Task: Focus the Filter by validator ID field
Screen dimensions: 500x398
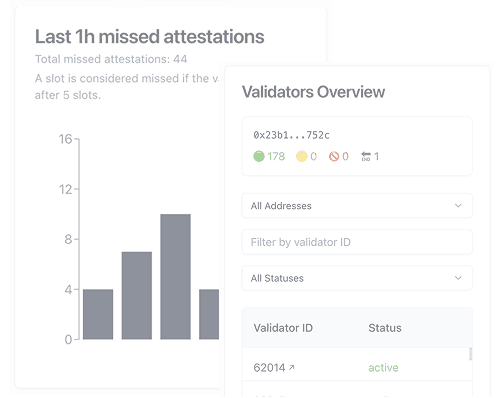Action: click(x=357, y=242)
